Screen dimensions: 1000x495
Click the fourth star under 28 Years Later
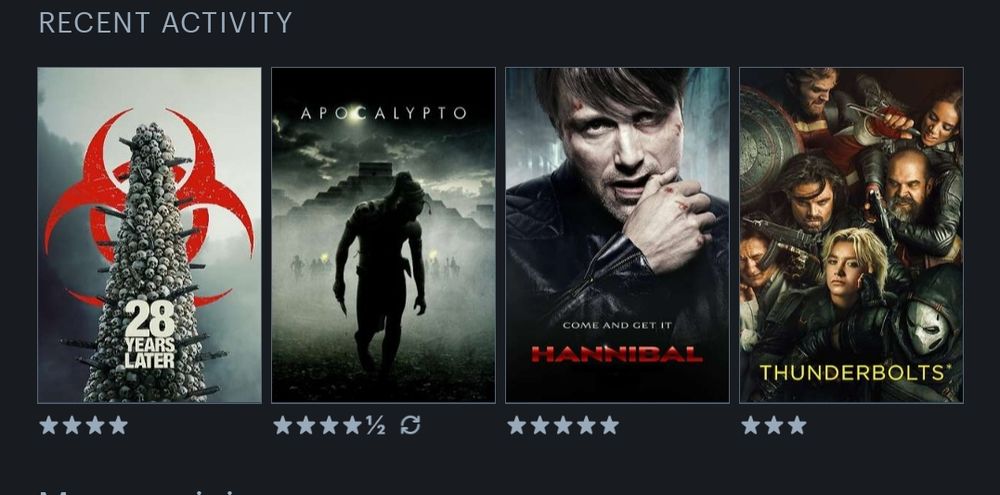tap(118, 425)
